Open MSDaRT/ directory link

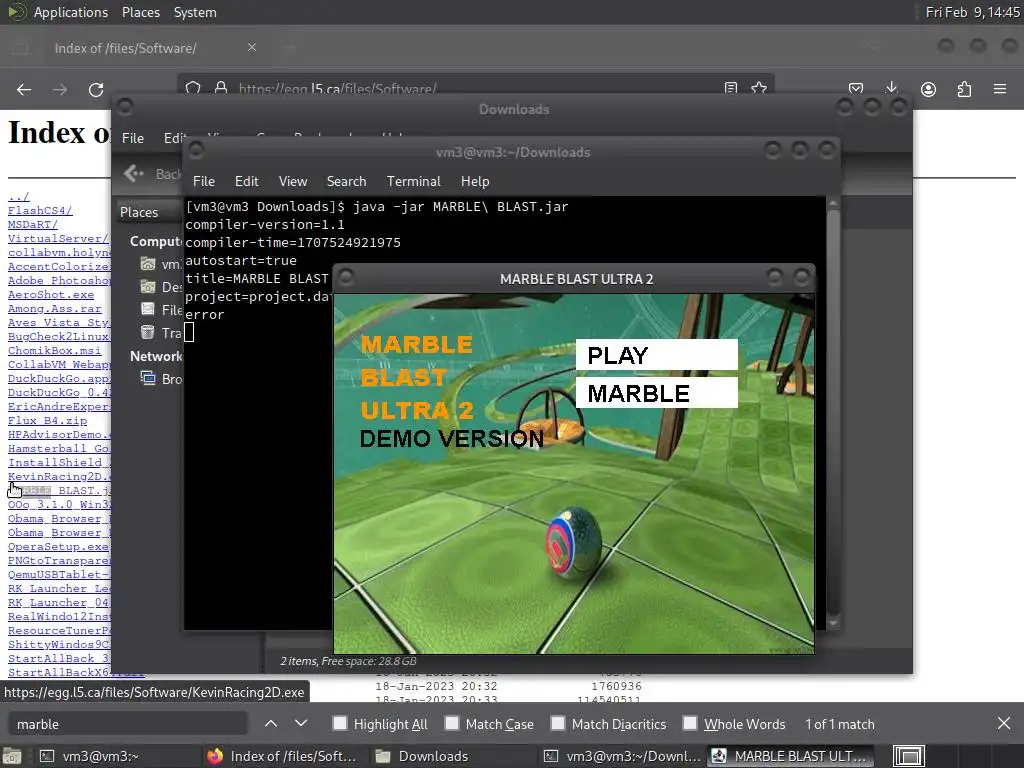pyautogui.click(x=33, y=225)
